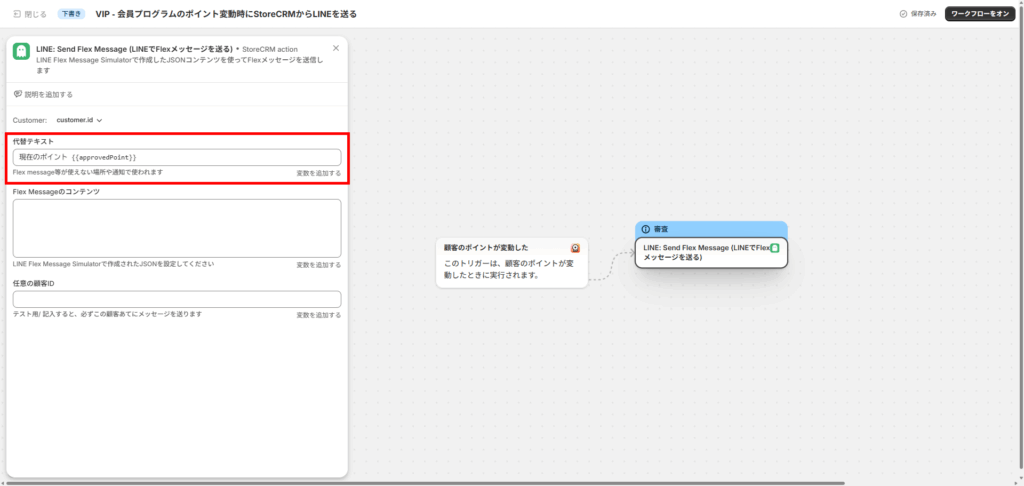Click the 閉じる exit icon at top left

(17, 14)
